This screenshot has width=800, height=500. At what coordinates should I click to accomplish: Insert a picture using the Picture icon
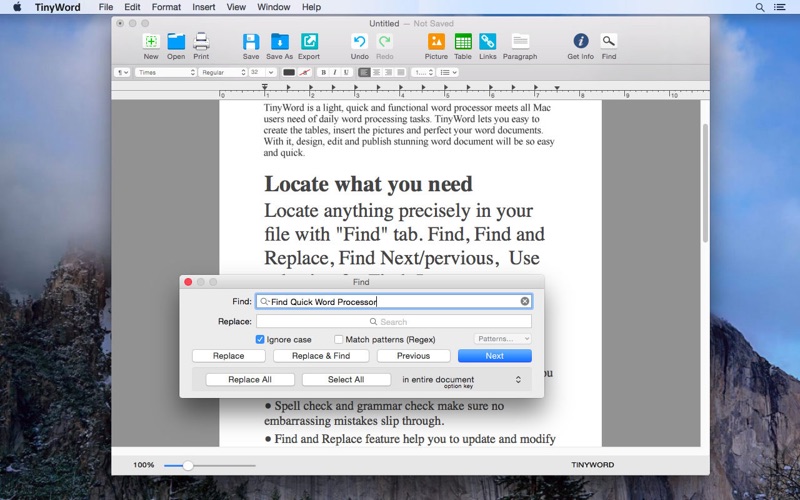click(x=436, y=41)
